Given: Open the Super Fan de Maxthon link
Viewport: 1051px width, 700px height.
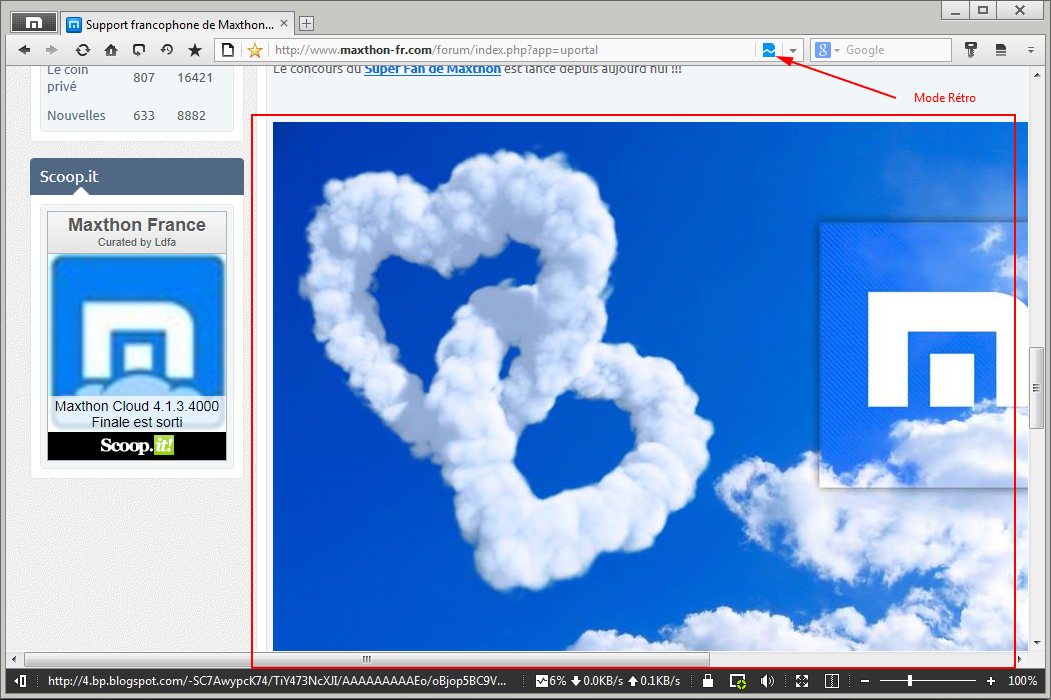Looking at the screenshot, I should tap(432, 69).
